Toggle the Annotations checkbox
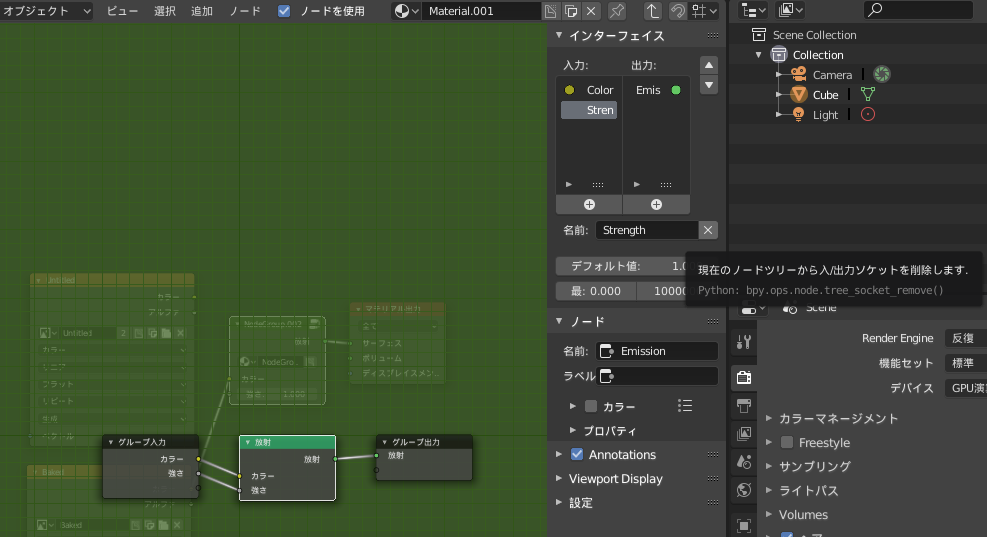Image resolution: width=987 pixels, height=537 pixels. pos(577,455)
